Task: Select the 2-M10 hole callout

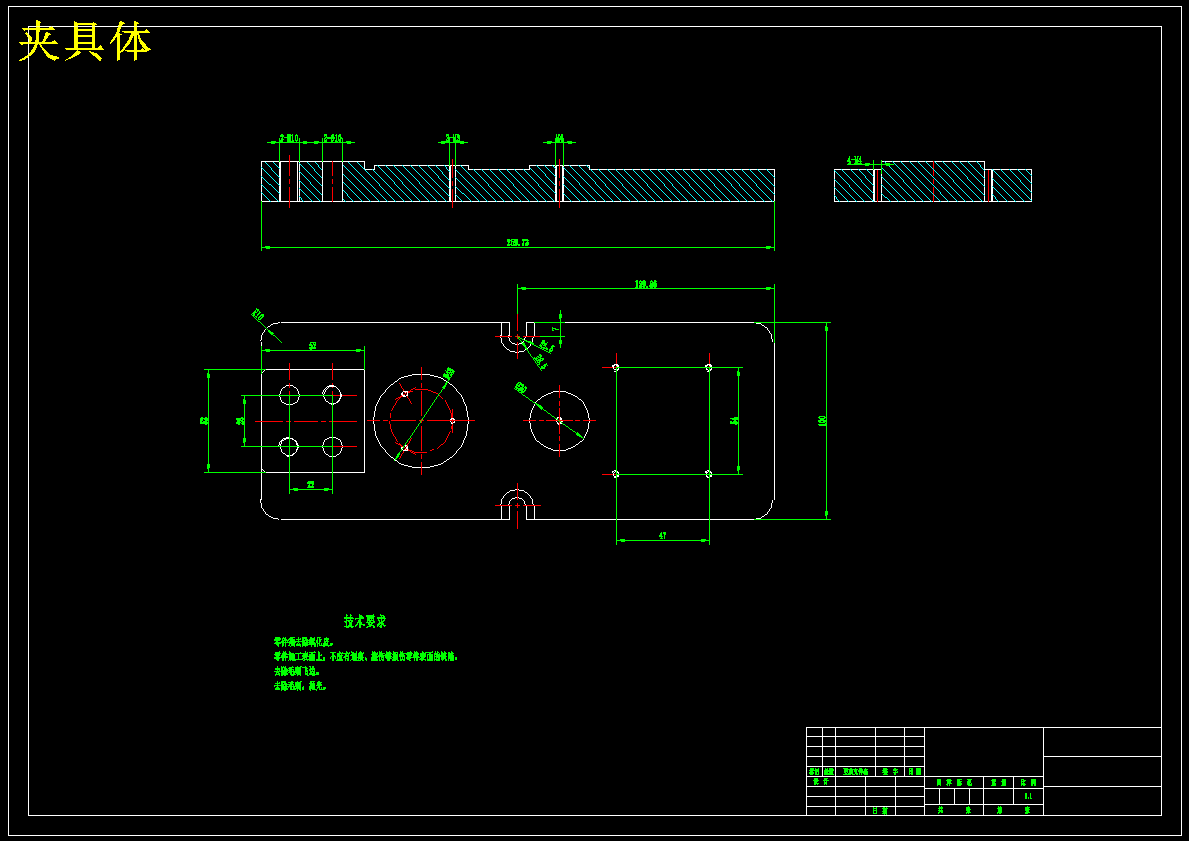Action: (289, 138)
